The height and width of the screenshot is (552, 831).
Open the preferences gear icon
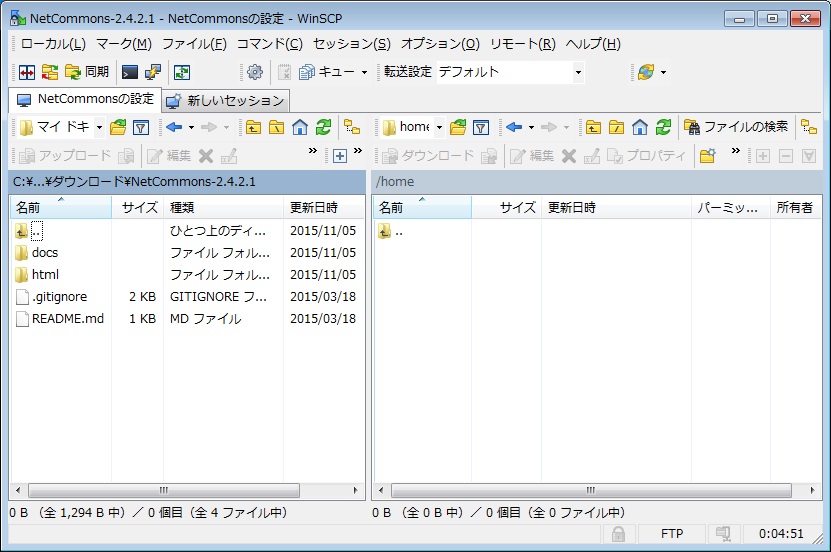255,72
